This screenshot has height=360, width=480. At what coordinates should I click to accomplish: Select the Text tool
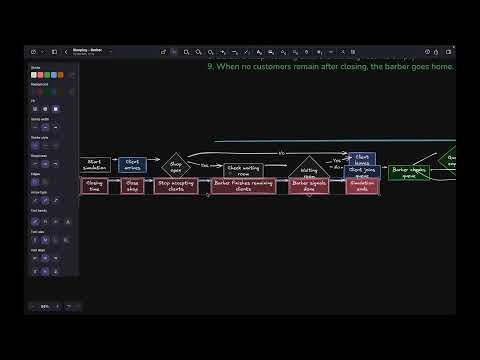pyautogui.click(x=259, y=52)
